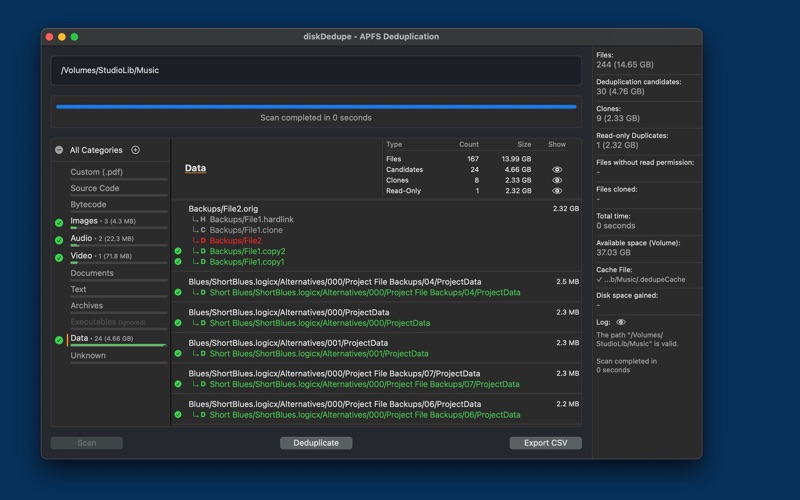This screenshot has width=800, height=500.
Task: Click the Data heading in summary panel
Action: pos(195,168)
